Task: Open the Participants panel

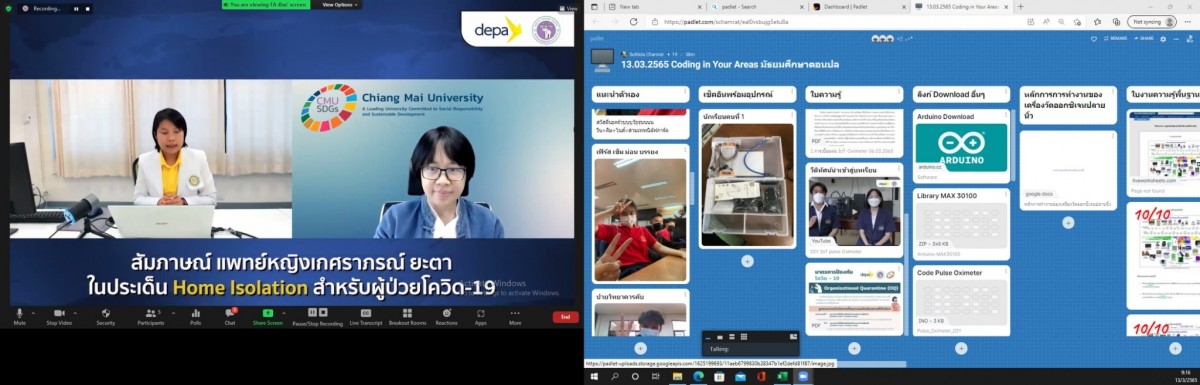Action: (x=151, y=316)
